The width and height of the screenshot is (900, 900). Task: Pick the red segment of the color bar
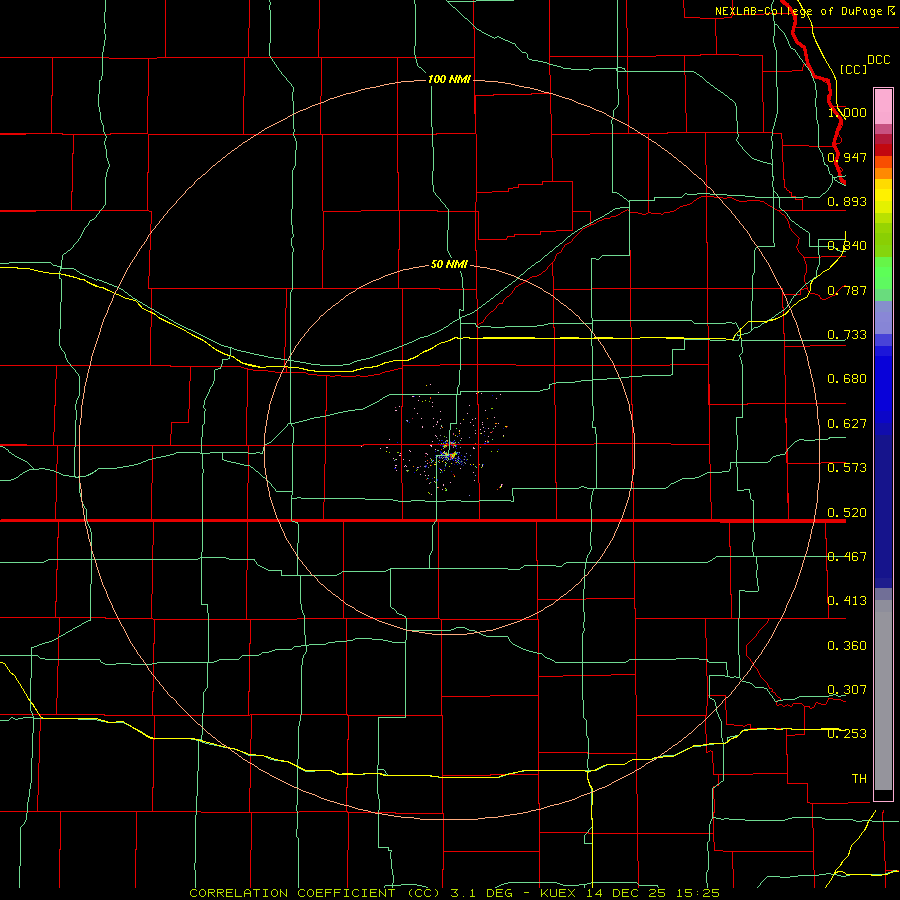pos(883,150)
